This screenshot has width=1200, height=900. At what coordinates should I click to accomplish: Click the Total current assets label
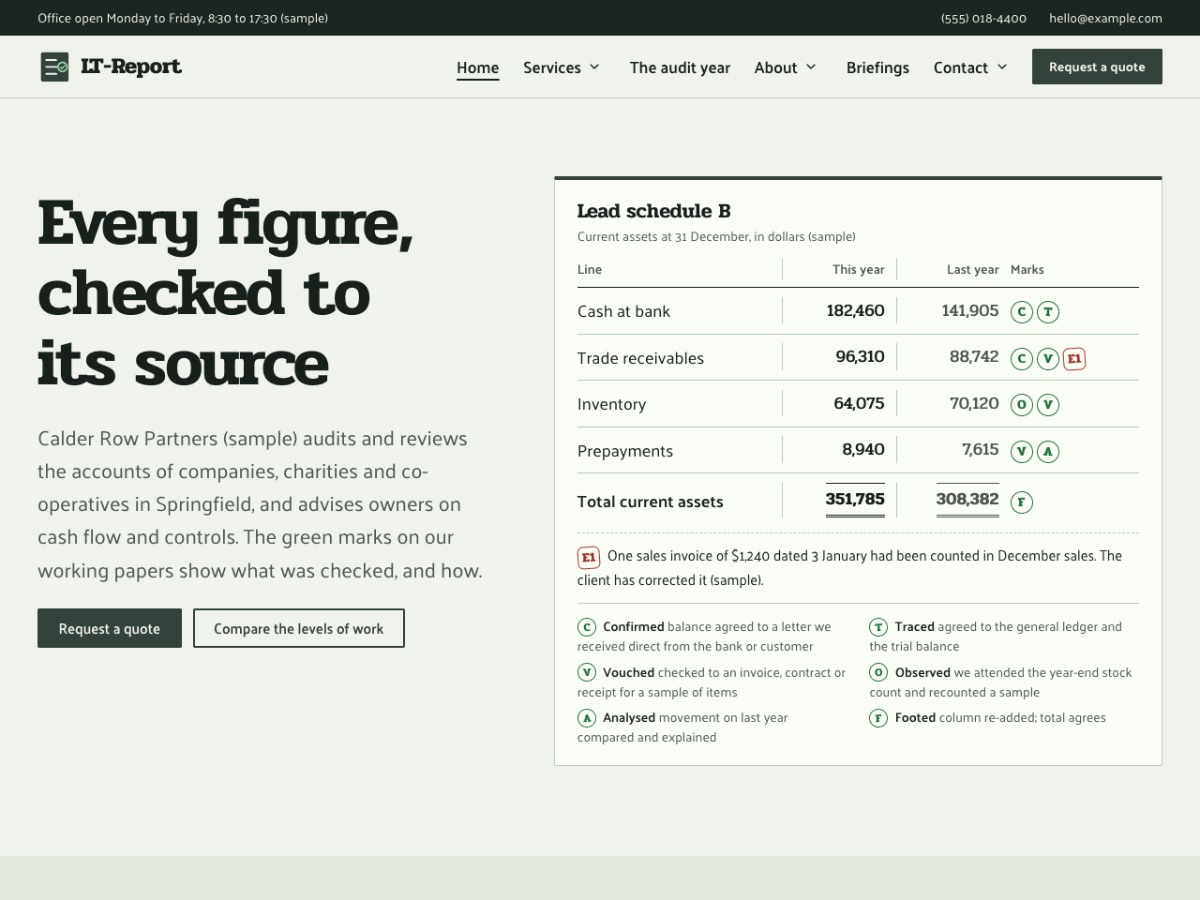pos(650,502)
